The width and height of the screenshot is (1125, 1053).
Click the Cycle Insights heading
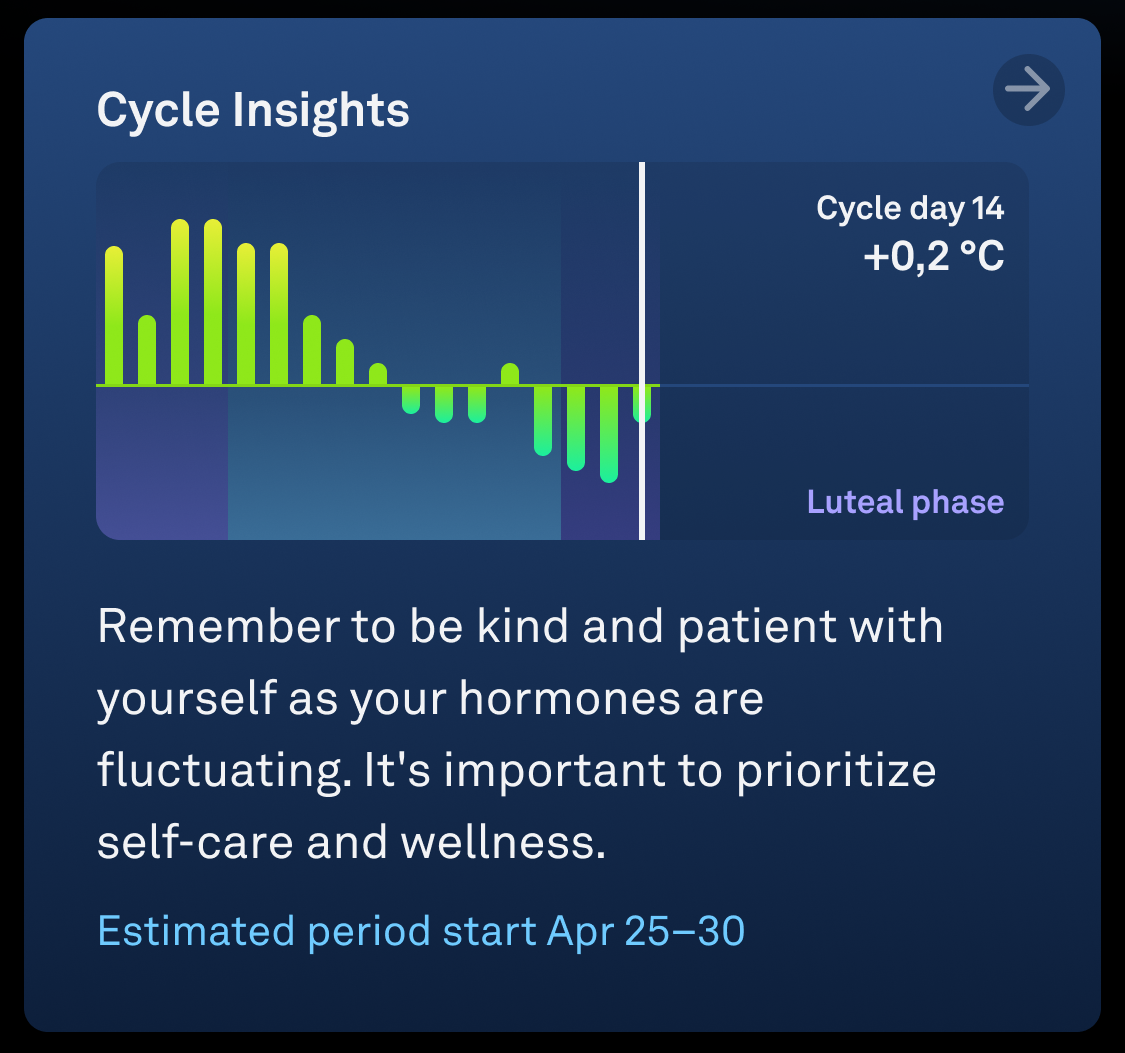(x=253, y=110)
